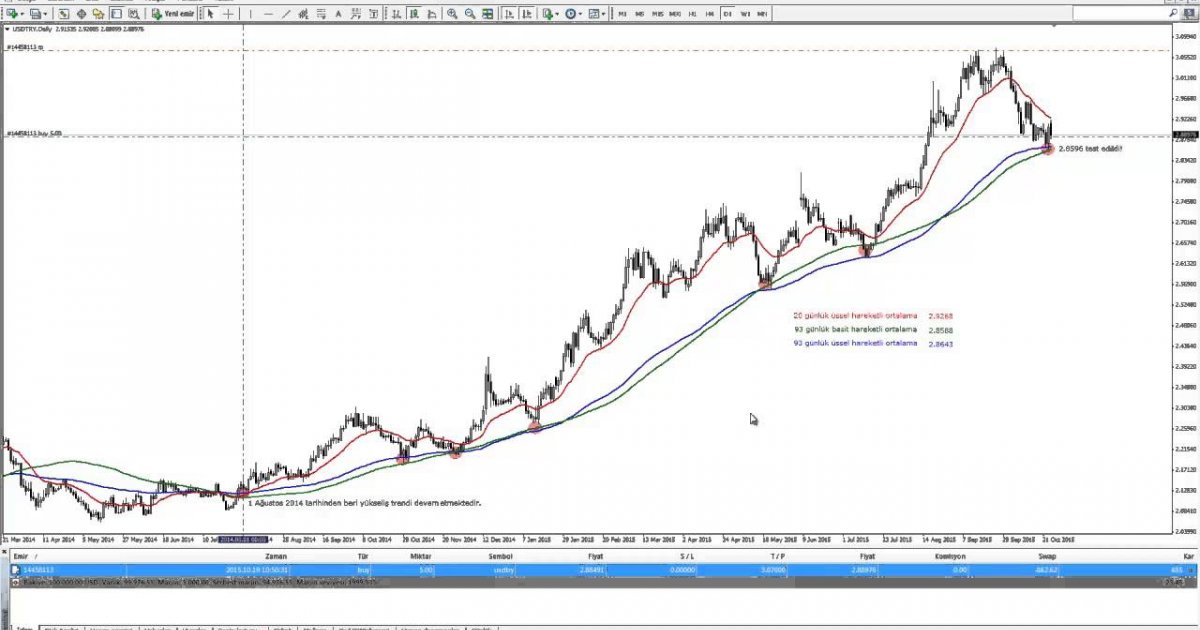Toggle chart Auto Scroll
The width and height of the screenshot is (1200, 630).
[509, 14]
